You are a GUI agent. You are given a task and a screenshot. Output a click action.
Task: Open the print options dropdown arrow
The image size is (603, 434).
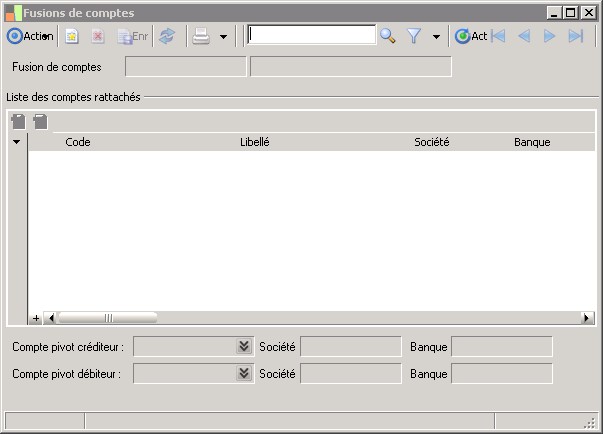(x=223, y=37)
